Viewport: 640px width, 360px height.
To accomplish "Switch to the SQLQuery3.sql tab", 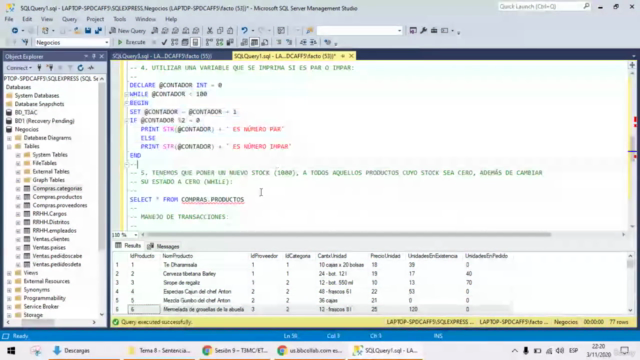I will [162, 56].
